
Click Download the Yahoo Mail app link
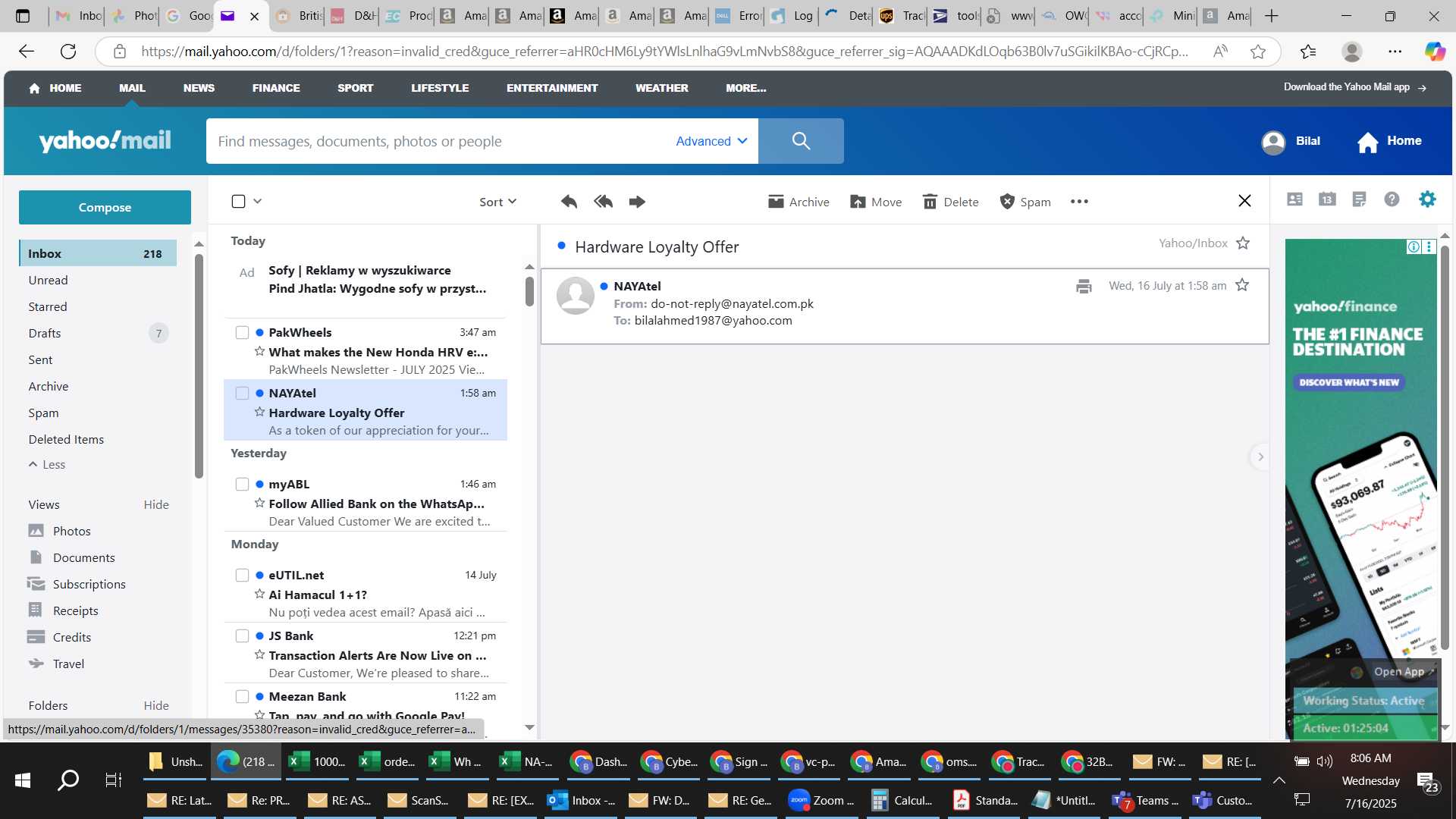click(1354, 87)
